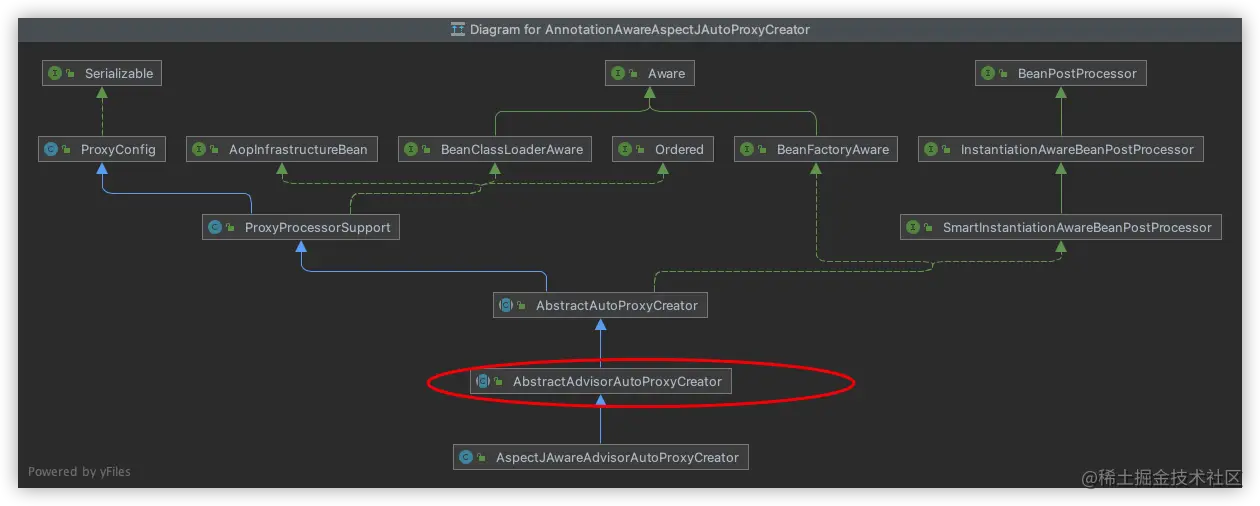
Task: Click the green lock icon on ProxyConfig
Action: [68, 150]
